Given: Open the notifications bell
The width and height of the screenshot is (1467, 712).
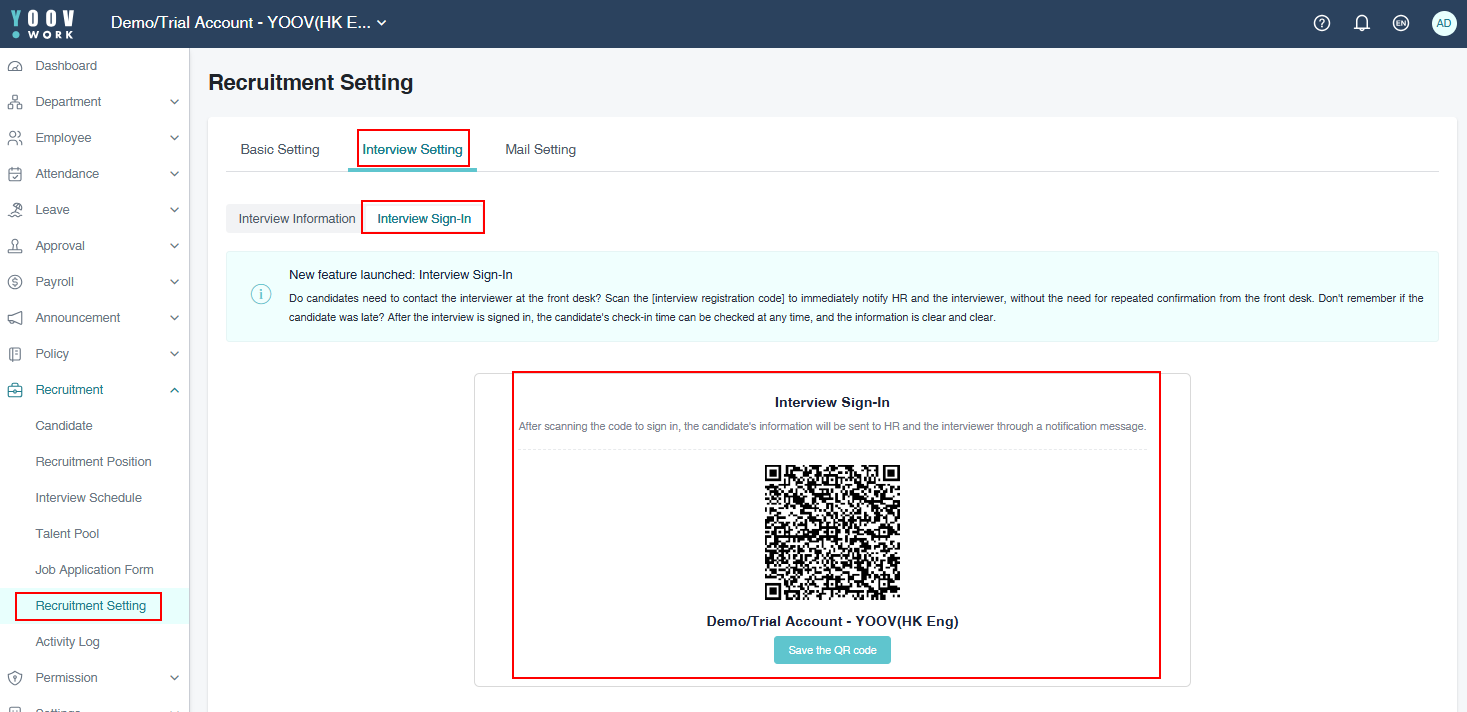Looking at the screenshot, I should [1361, 23].
